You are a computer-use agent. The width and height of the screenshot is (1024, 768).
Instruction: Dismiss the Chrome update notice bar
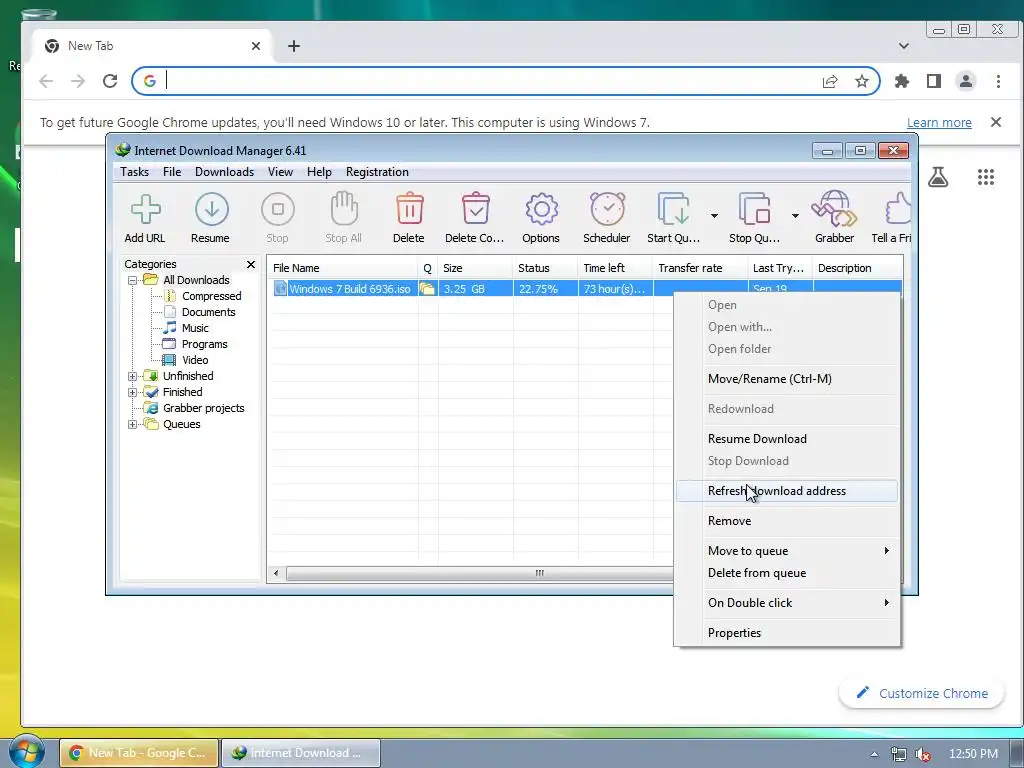point(996,122)
